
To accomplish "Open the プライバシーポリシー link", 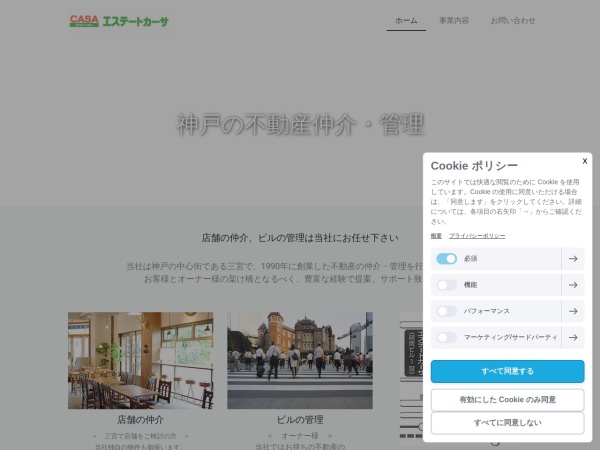I will coord(477,236).
